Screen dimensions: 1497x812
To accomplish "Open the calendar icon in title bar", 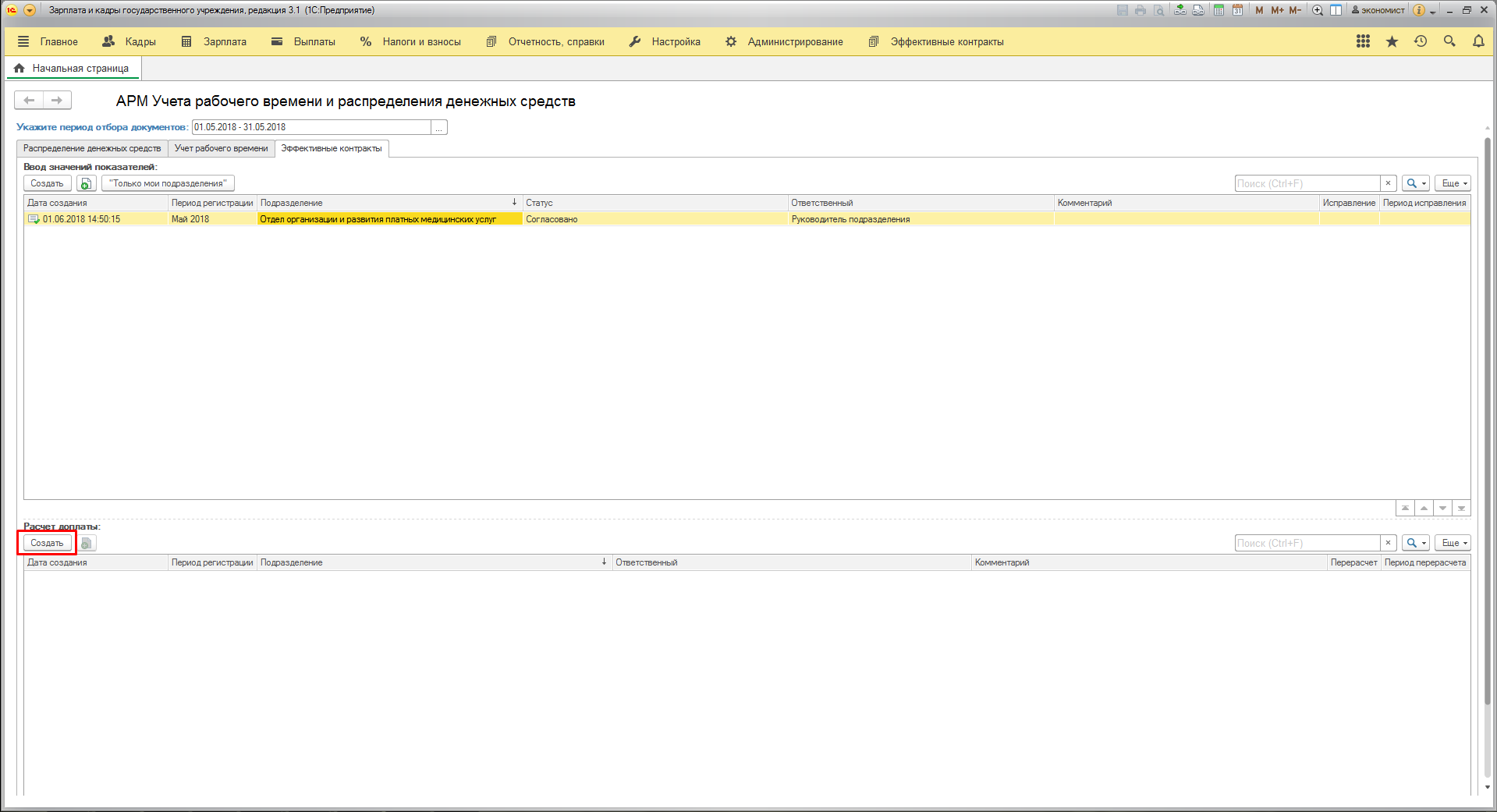I will click(x=1237, y=10).
